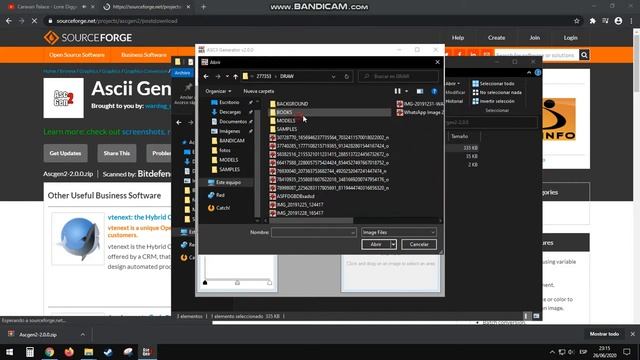The image size is (640, 360).
Task: Open Chrome extensions puzzle icon
Action: (x=592, y=21)
